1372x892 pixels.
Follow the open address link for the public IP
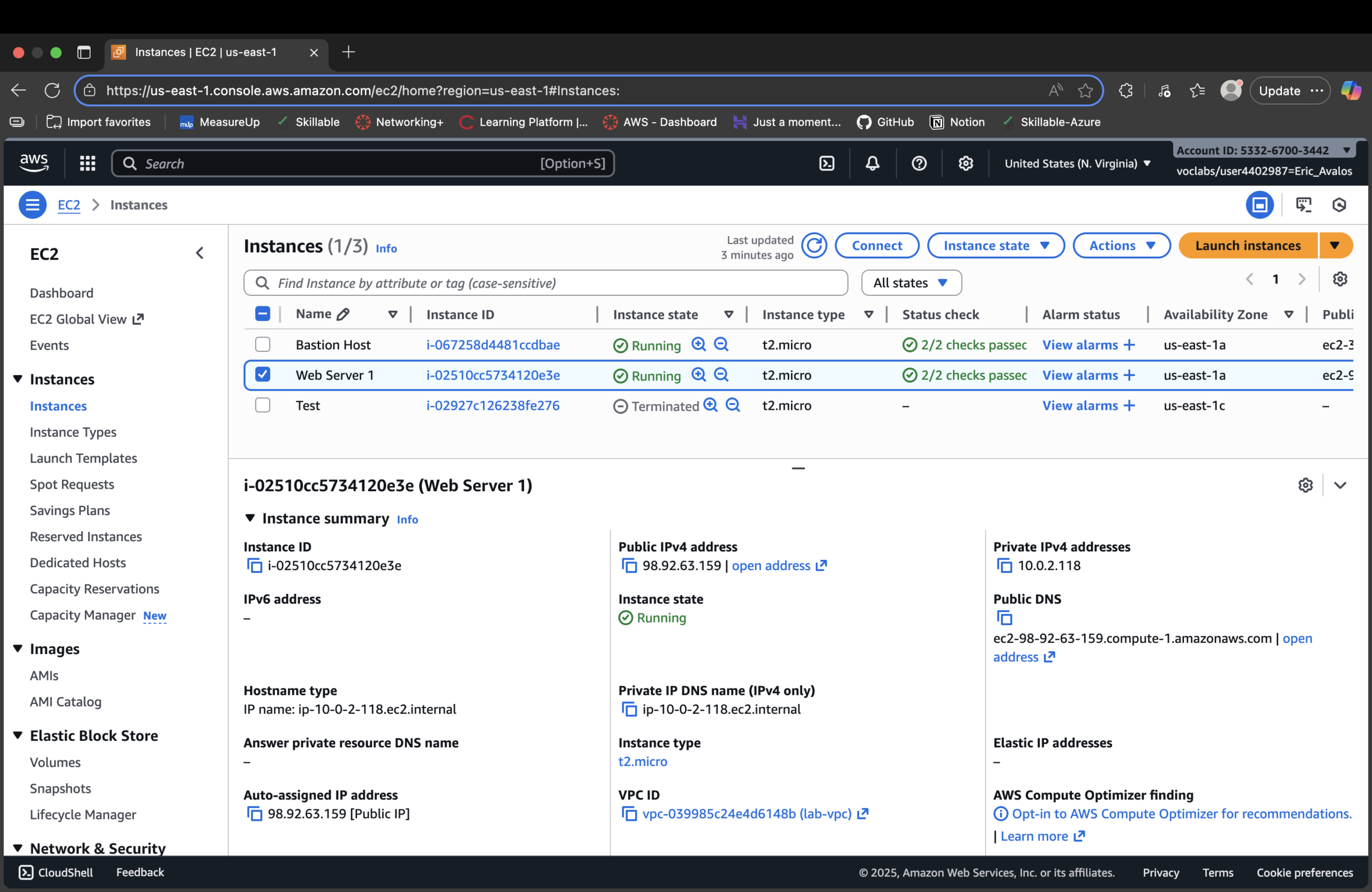pyautogui.click(x=772, y=566)
